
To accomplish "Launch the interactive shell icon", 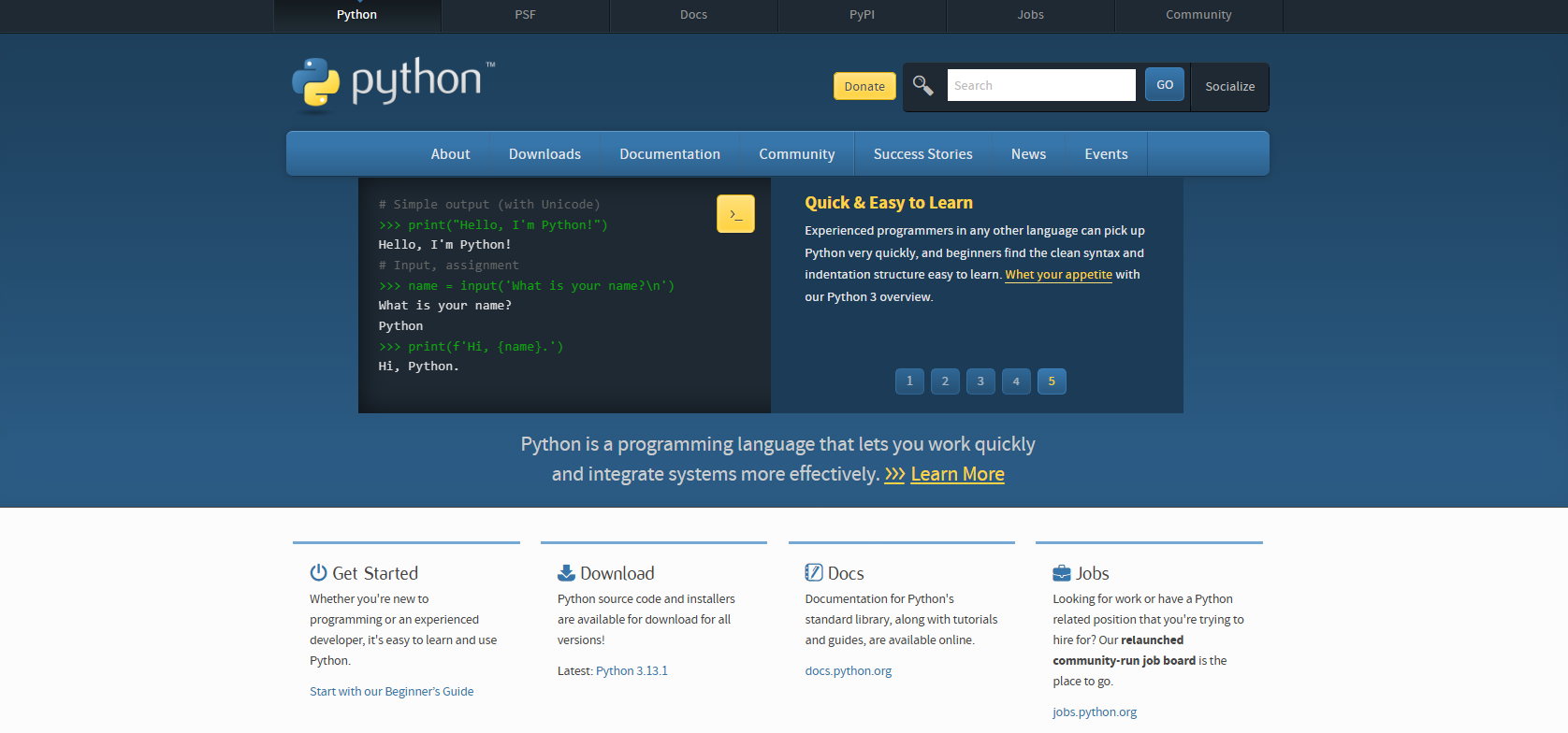I will 735,214.
